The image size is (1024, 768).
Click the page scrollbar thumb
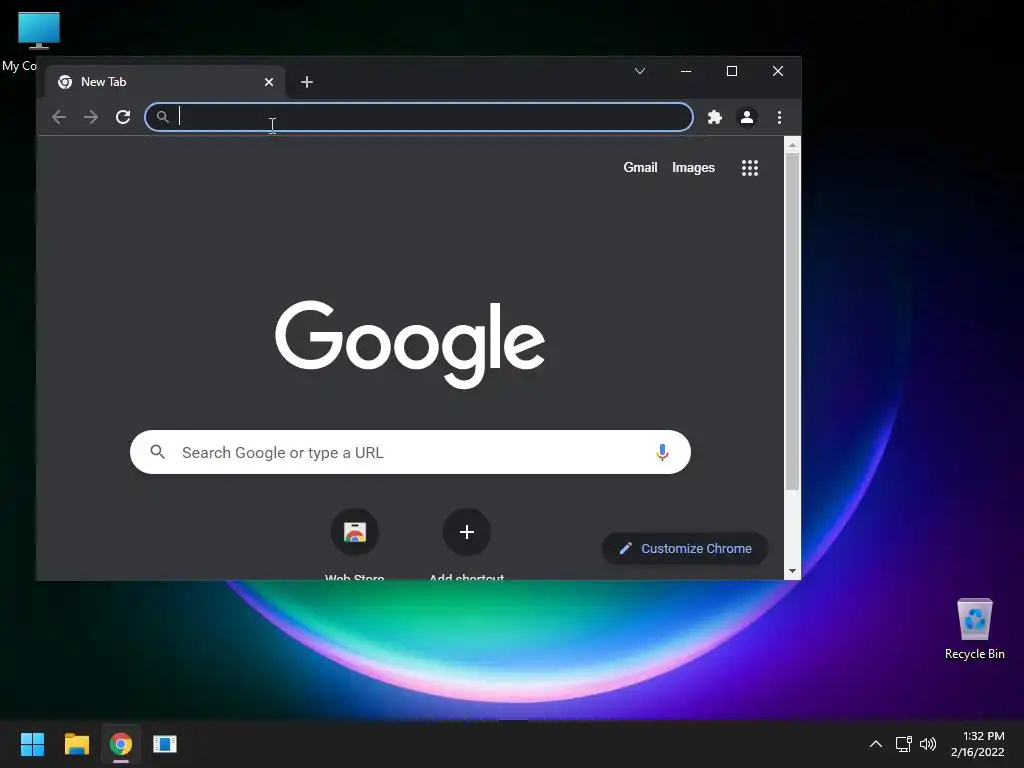[x=792, y=322]
